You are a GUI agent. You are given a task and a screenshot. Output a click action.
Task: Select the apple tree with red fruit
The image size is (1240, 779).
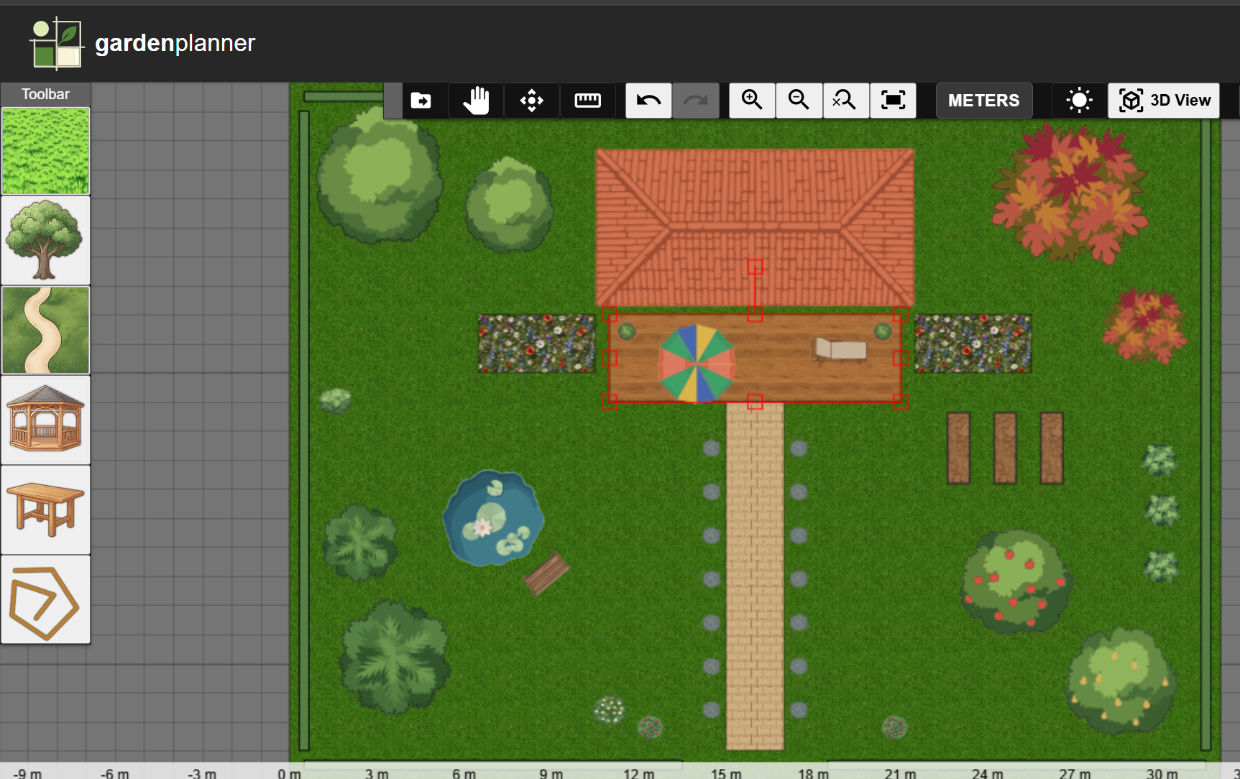1016,582
